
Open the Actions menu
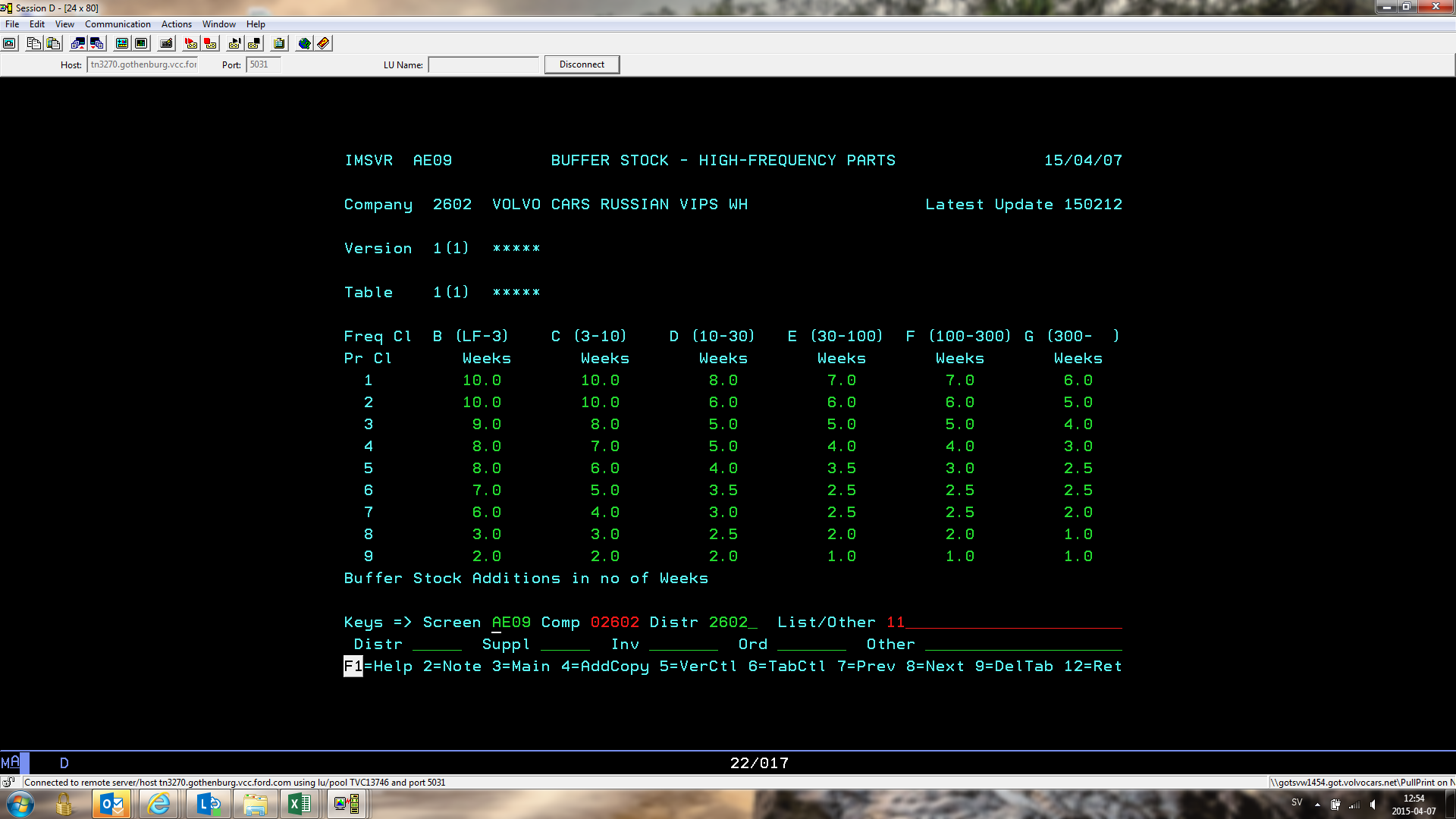coord(177,24)
